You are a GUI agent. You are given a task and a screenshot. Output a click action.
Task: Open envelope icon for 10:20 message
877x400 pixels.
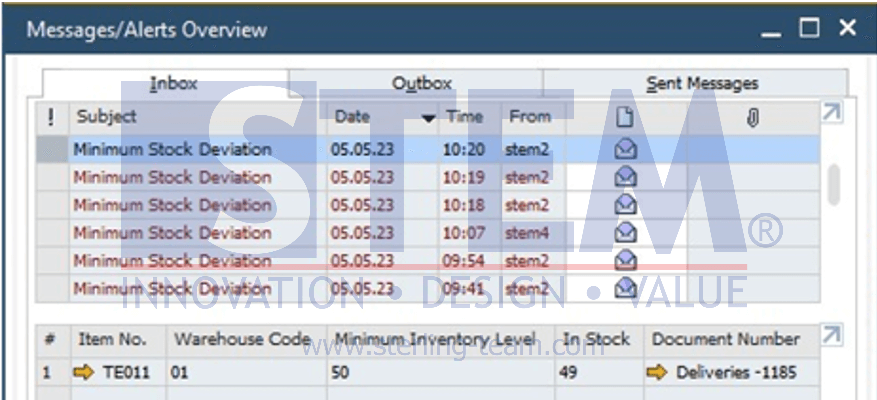625,149
